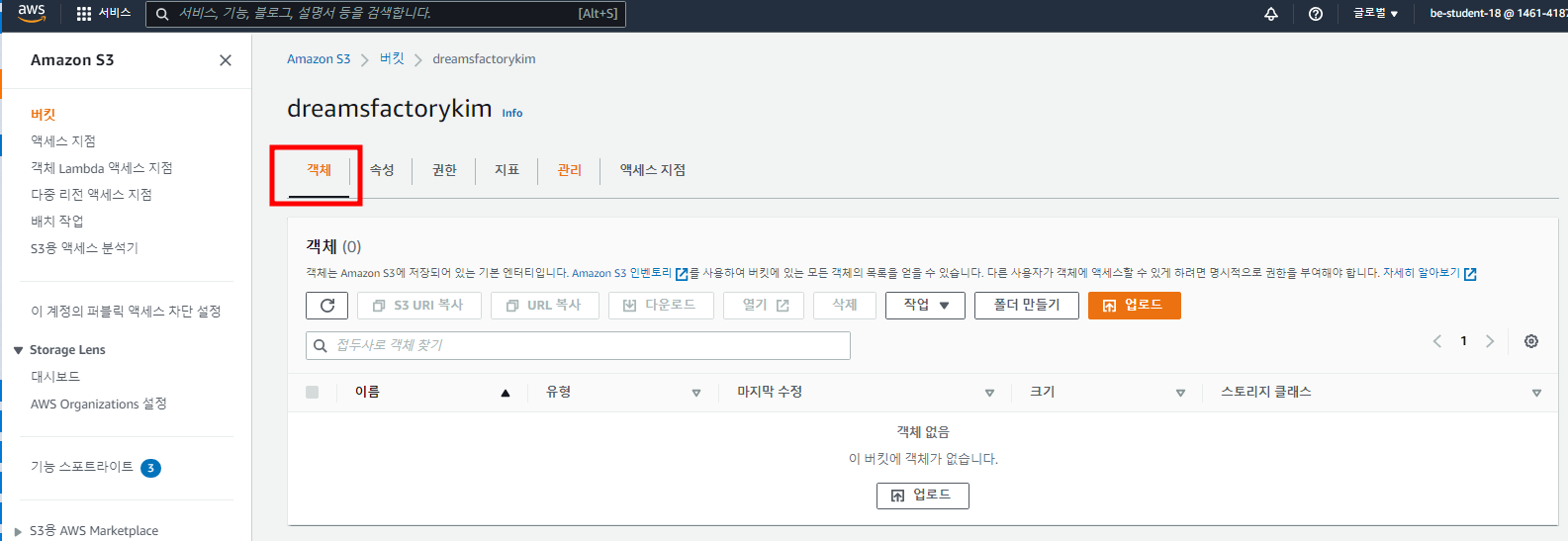Close the Amazon S3 sidebar panel

click(226, 60)
